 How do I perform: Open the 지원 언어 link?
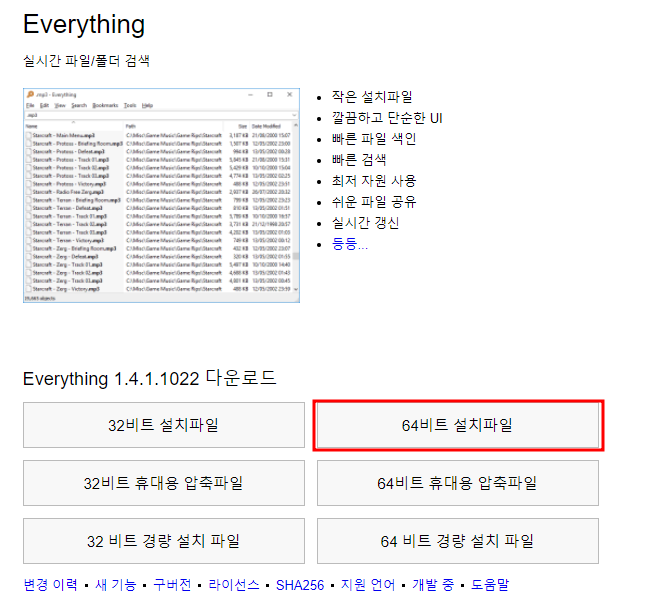click(368, 584)
